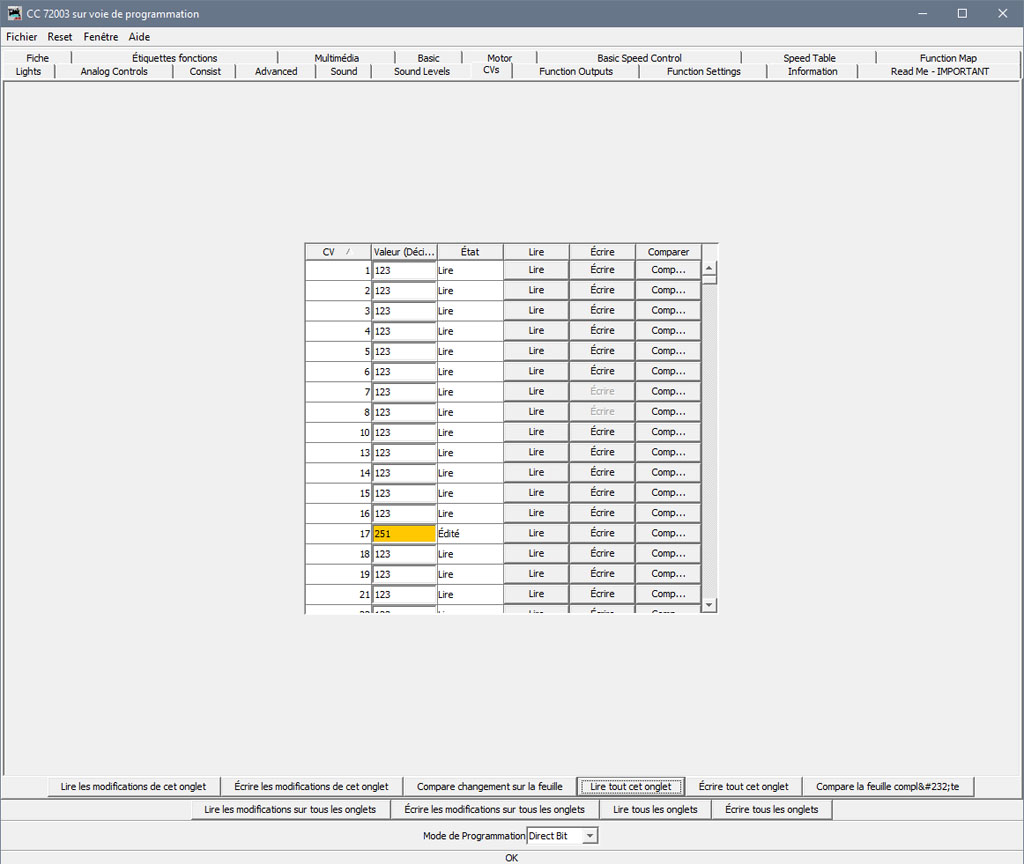Click the Valeur (Déci... column header
This screenshot has height=864, width=1024.
pos(404,252)
